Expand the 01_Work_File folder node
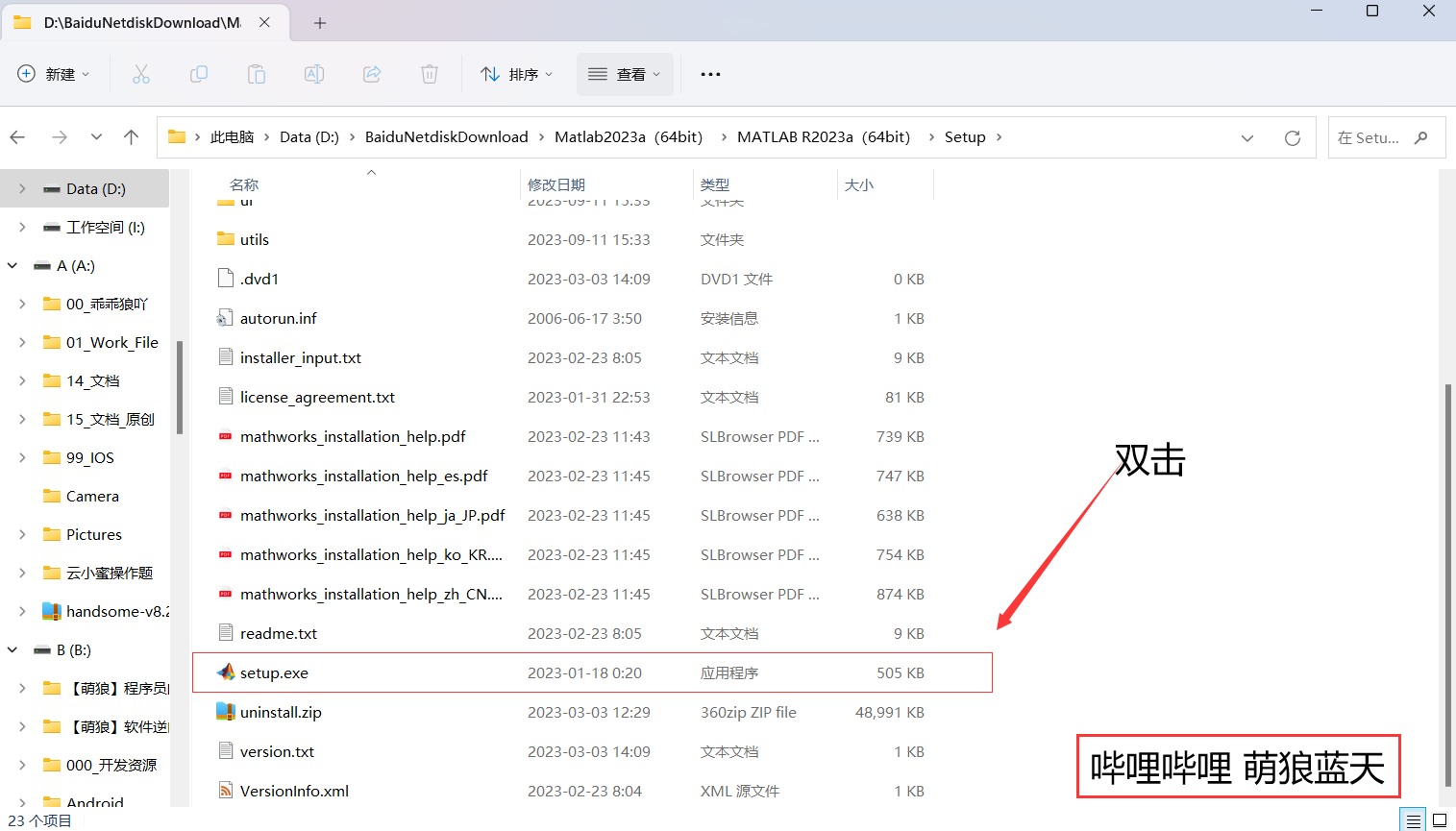Image resolution: width=1456 pixels, height=831 pixels. tap(22, 343)
